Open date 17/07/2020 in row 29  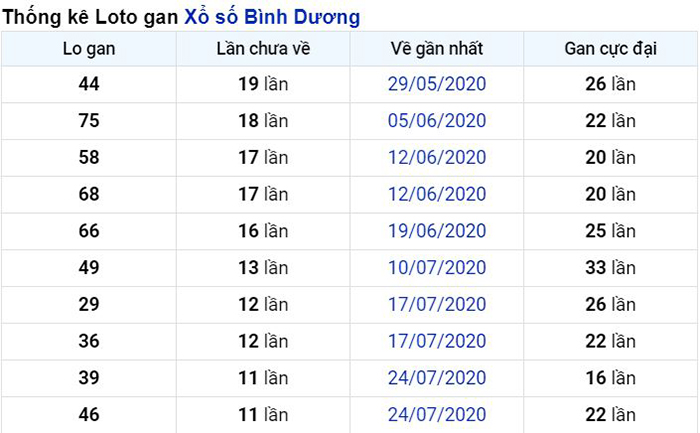437,304
